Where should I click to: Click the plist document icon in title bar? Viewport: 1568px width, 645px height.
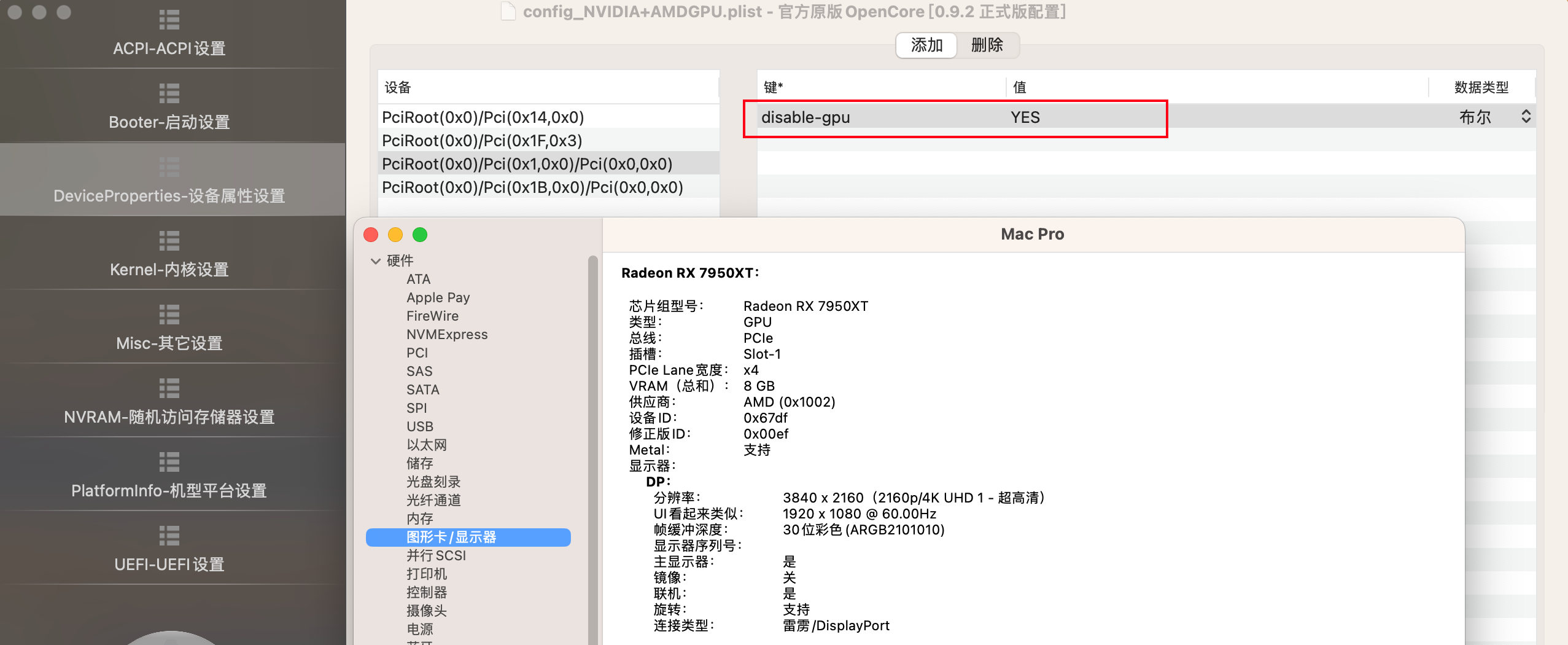508,11
